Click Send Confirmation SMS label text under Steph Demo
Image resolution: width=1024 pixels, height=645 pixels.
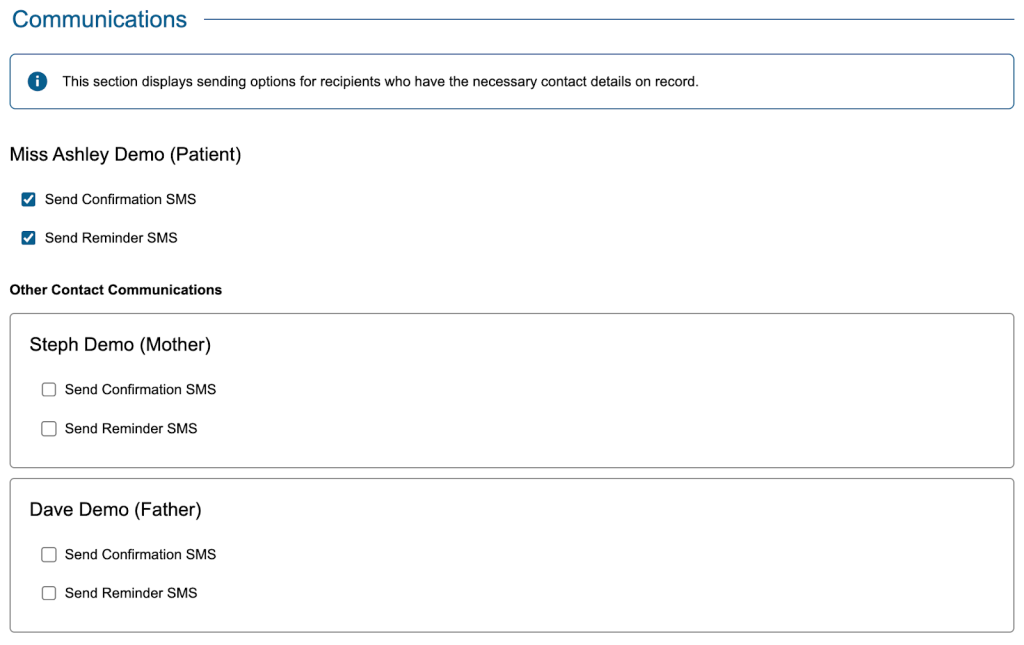[x=140, y=390]
